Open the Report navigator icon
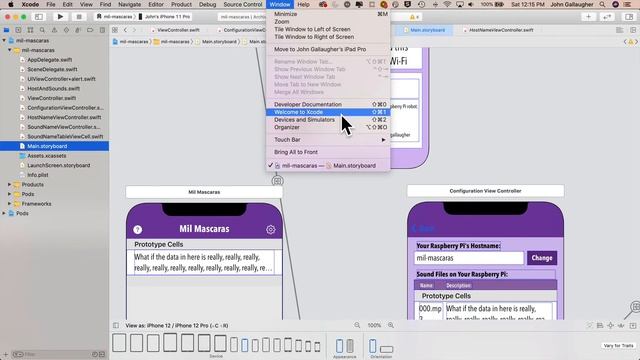 [x=102, y=30]
